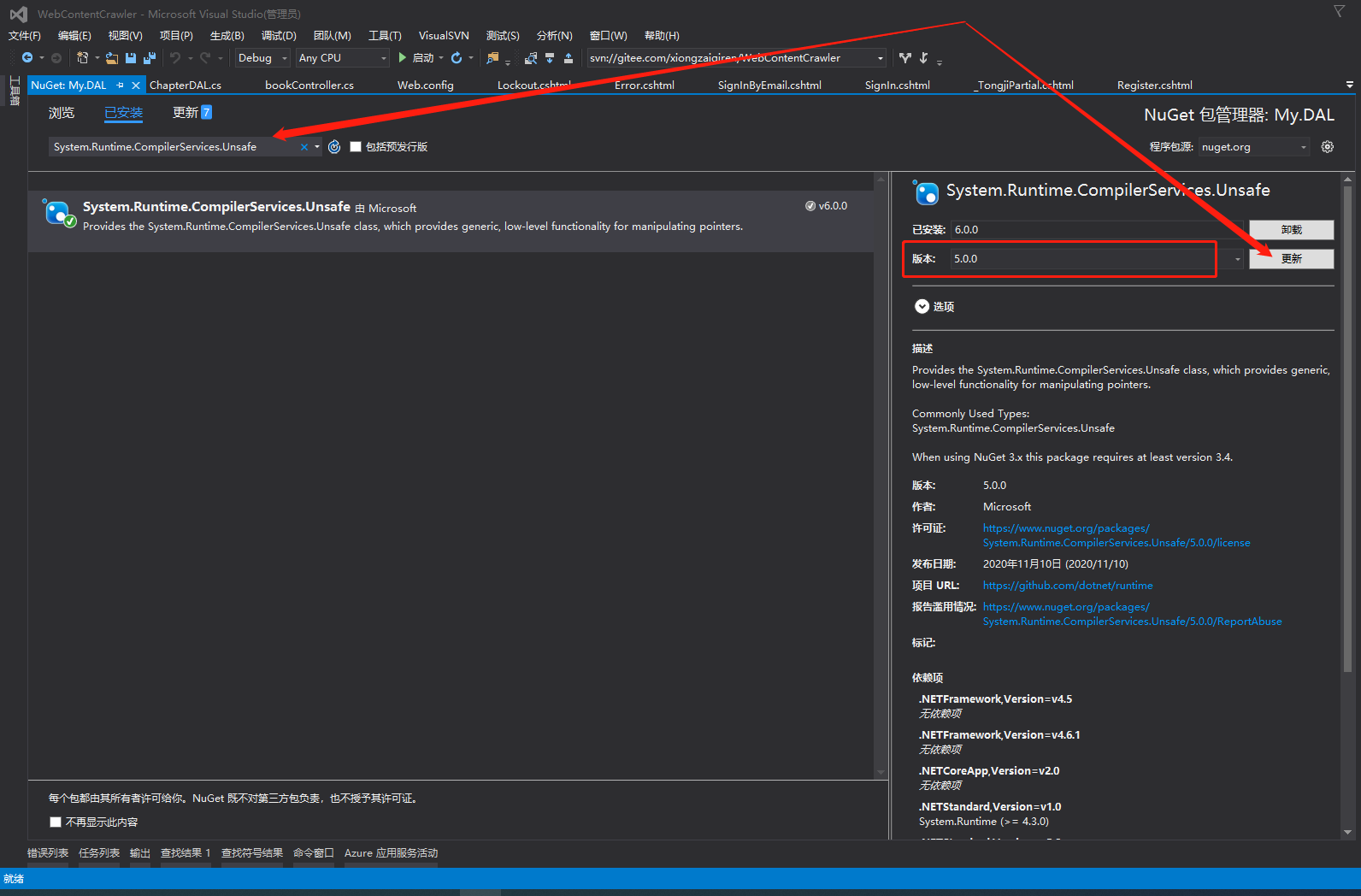Click the VisualSVN search repository icon
1361x896 pixels.
pos(531,58)
